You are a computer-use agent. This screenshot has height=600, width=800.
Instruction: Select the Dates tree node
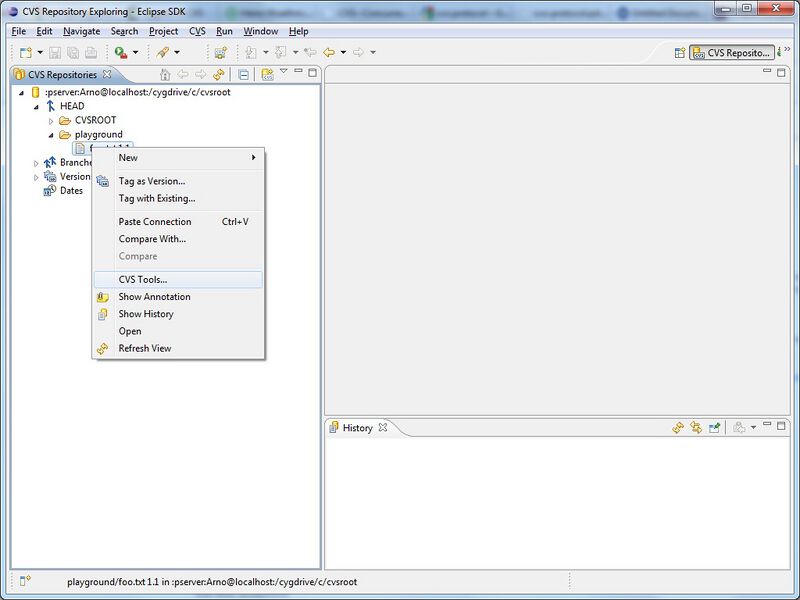tap(71, 190)
